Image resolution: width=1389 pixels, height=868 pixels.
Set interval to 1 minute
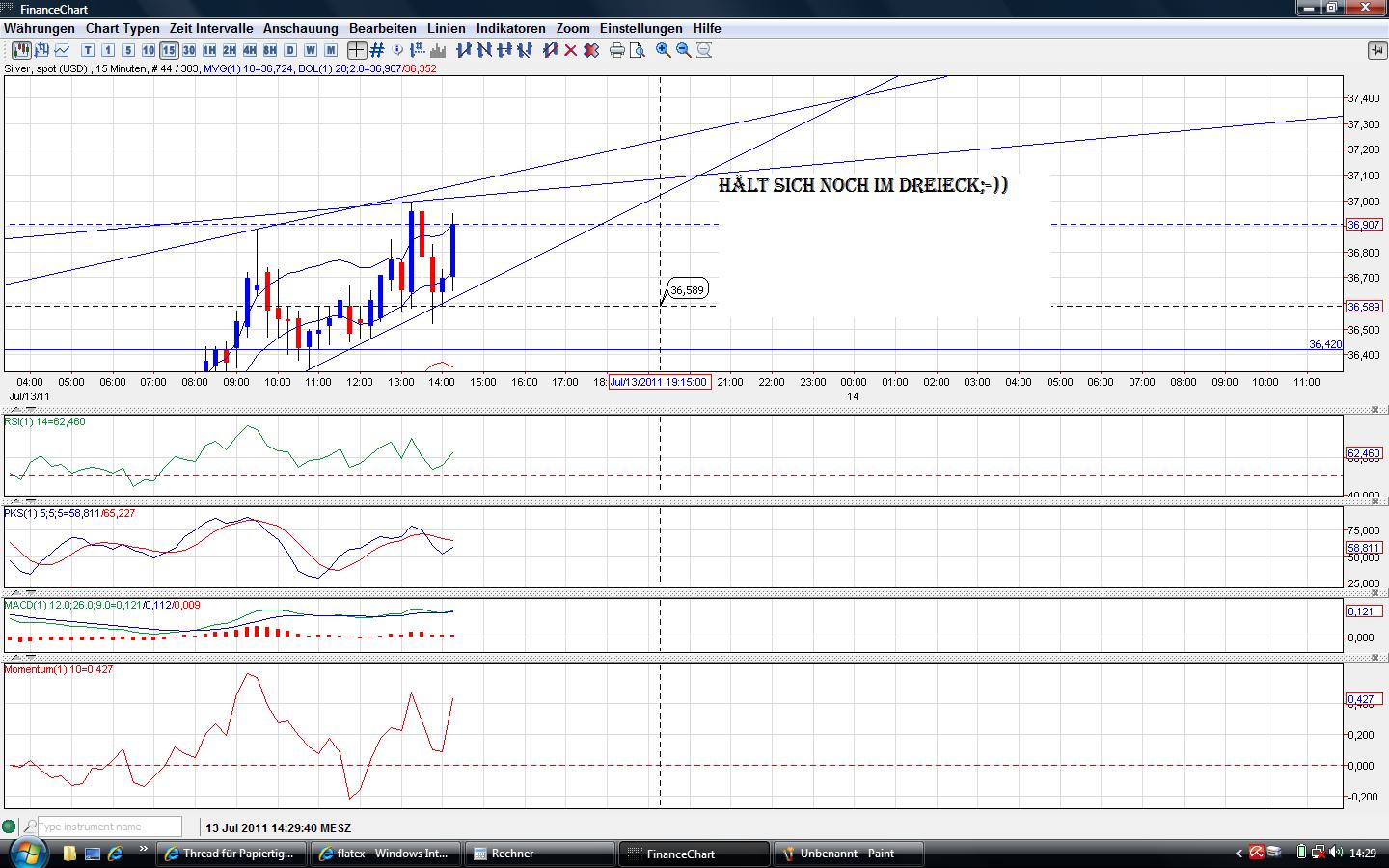(x=108, y=50)
